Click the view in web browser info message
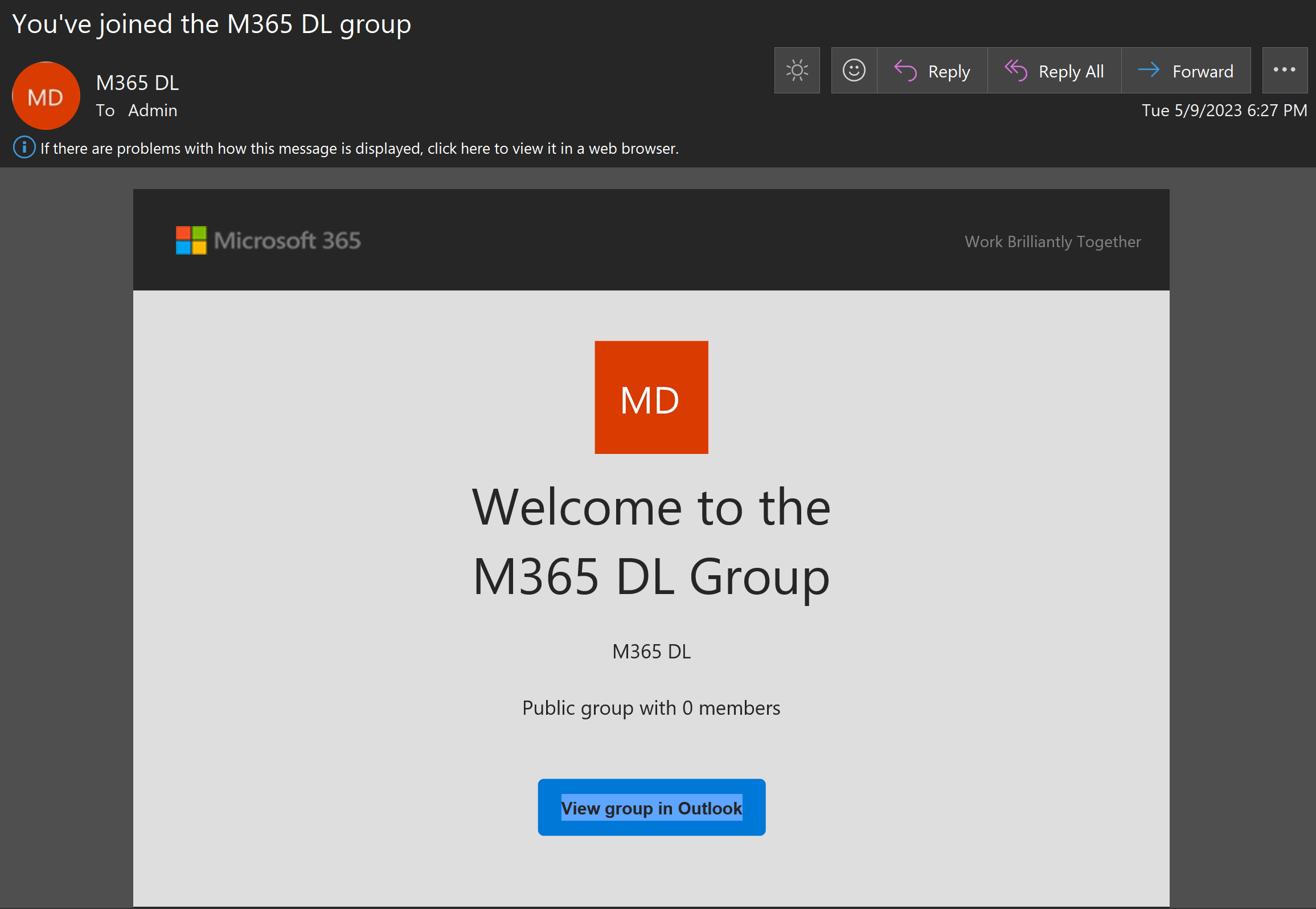This screenshot has width=1316, height=909. tap(359, 149)
